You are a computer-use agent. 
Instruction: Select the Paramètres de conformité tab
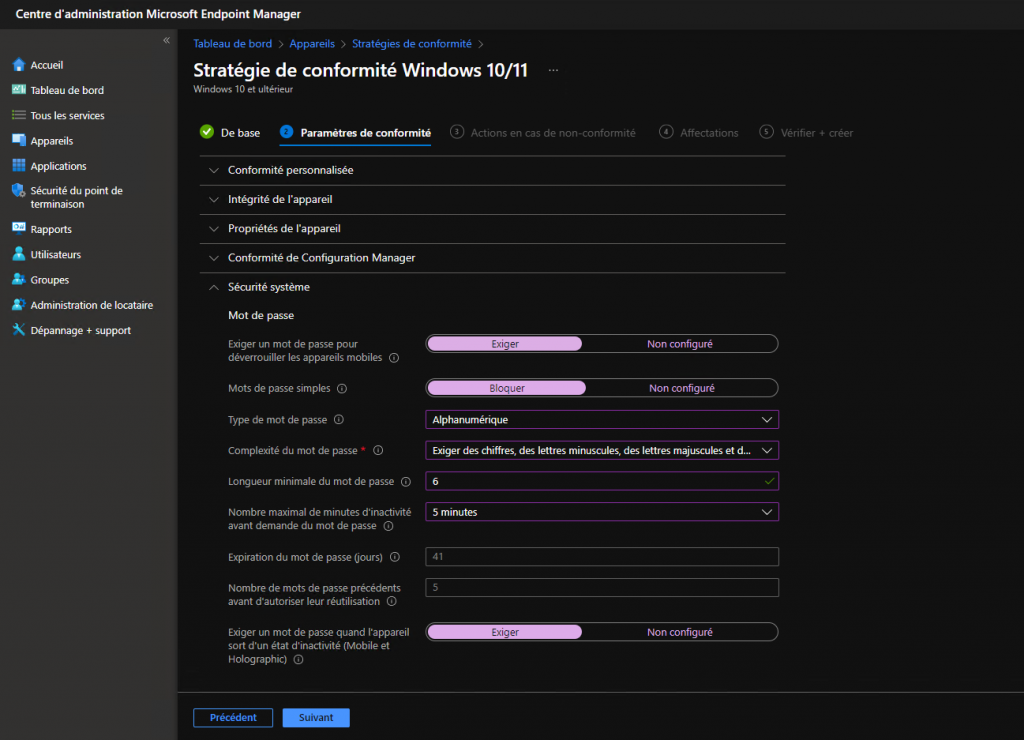click(355, 133)
